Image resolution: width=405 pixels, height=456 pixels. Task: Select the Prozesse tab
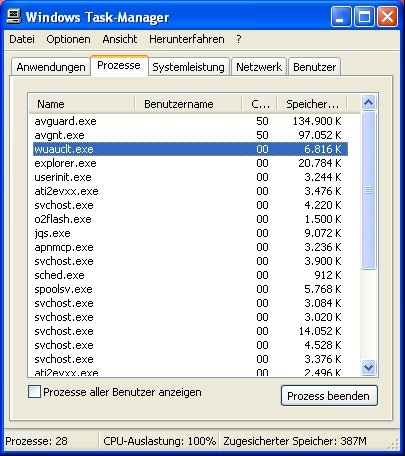tap(119, 66)
